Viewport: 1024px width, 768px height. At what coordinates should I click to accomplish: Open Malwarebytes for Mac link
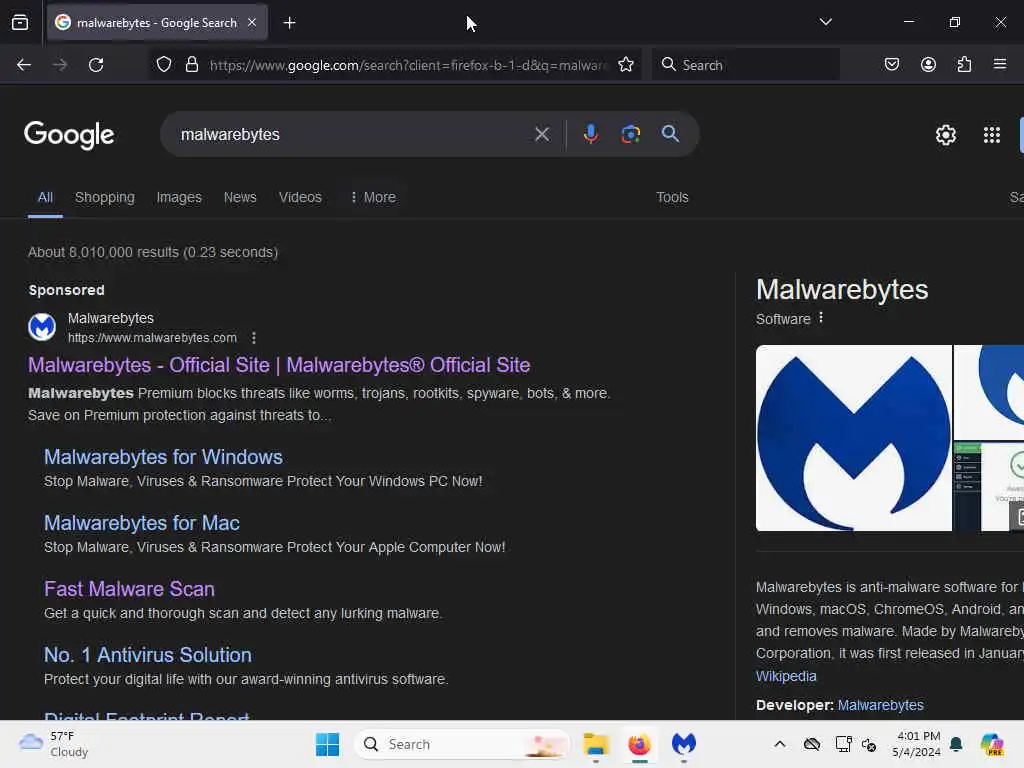point(142,523)
